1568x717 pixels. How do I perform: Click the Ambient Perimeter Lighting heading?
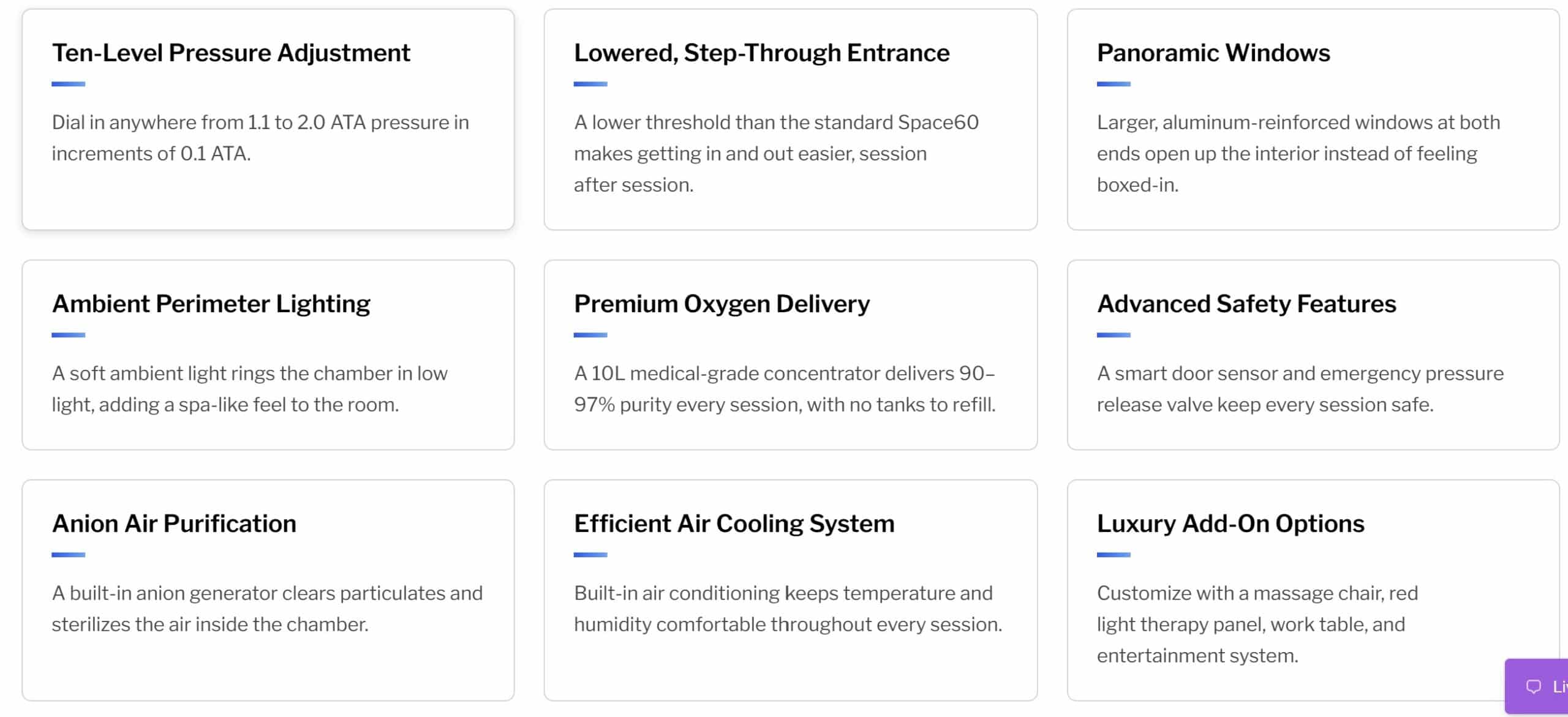[211, 304]
